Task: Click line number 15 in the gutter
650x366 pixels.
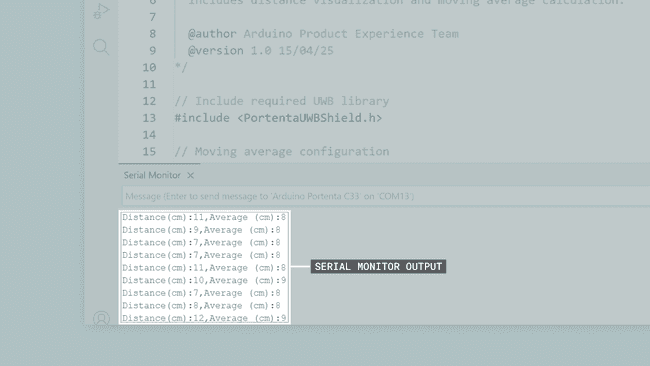Action: point(149,152)
